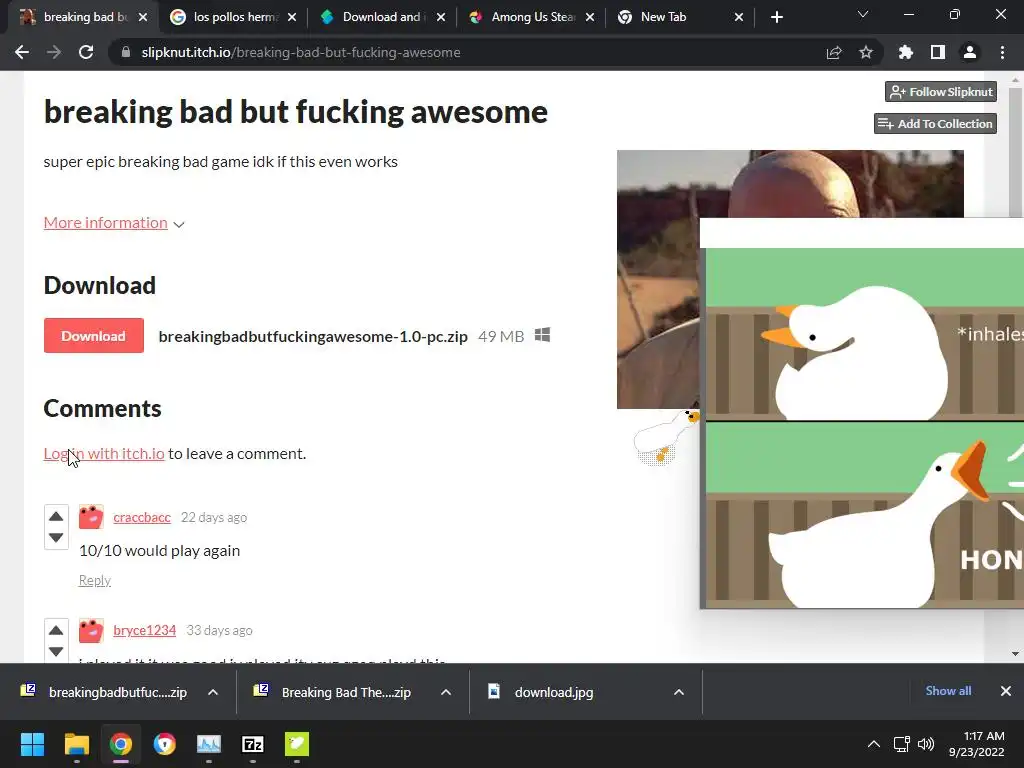This screenshot has width=1024, height=768.
Task: Expand options for Breaking Bad The....zip download
Action: (x=446, y=692)
